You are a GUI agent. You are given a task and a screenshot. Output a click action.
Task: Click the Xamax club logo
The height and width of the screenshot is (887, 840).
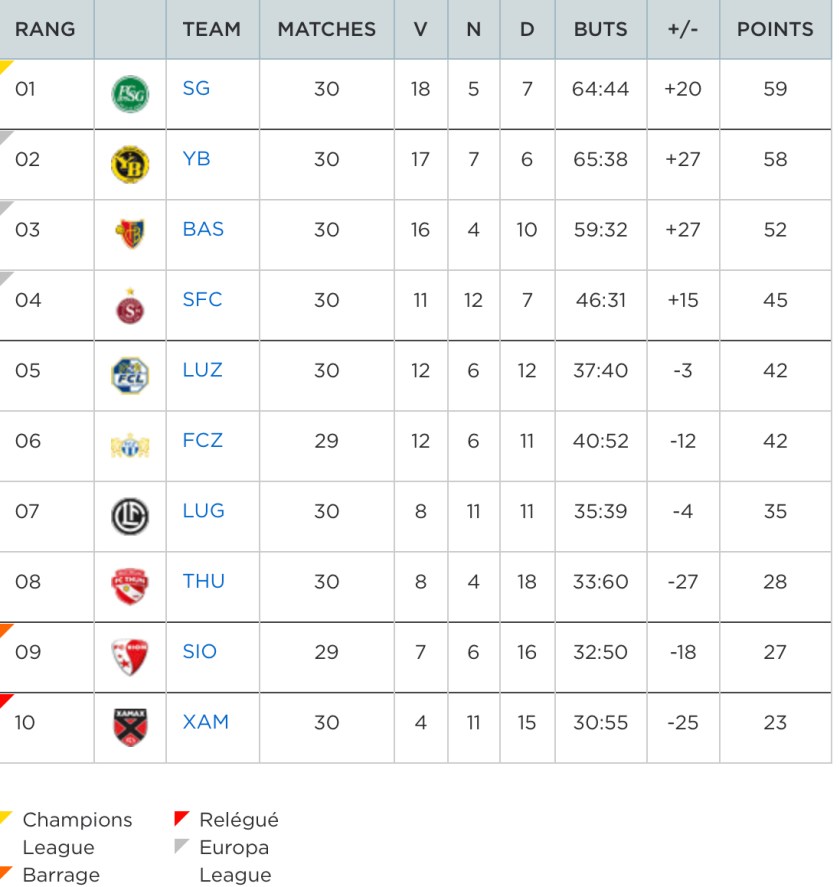point(131,727)
